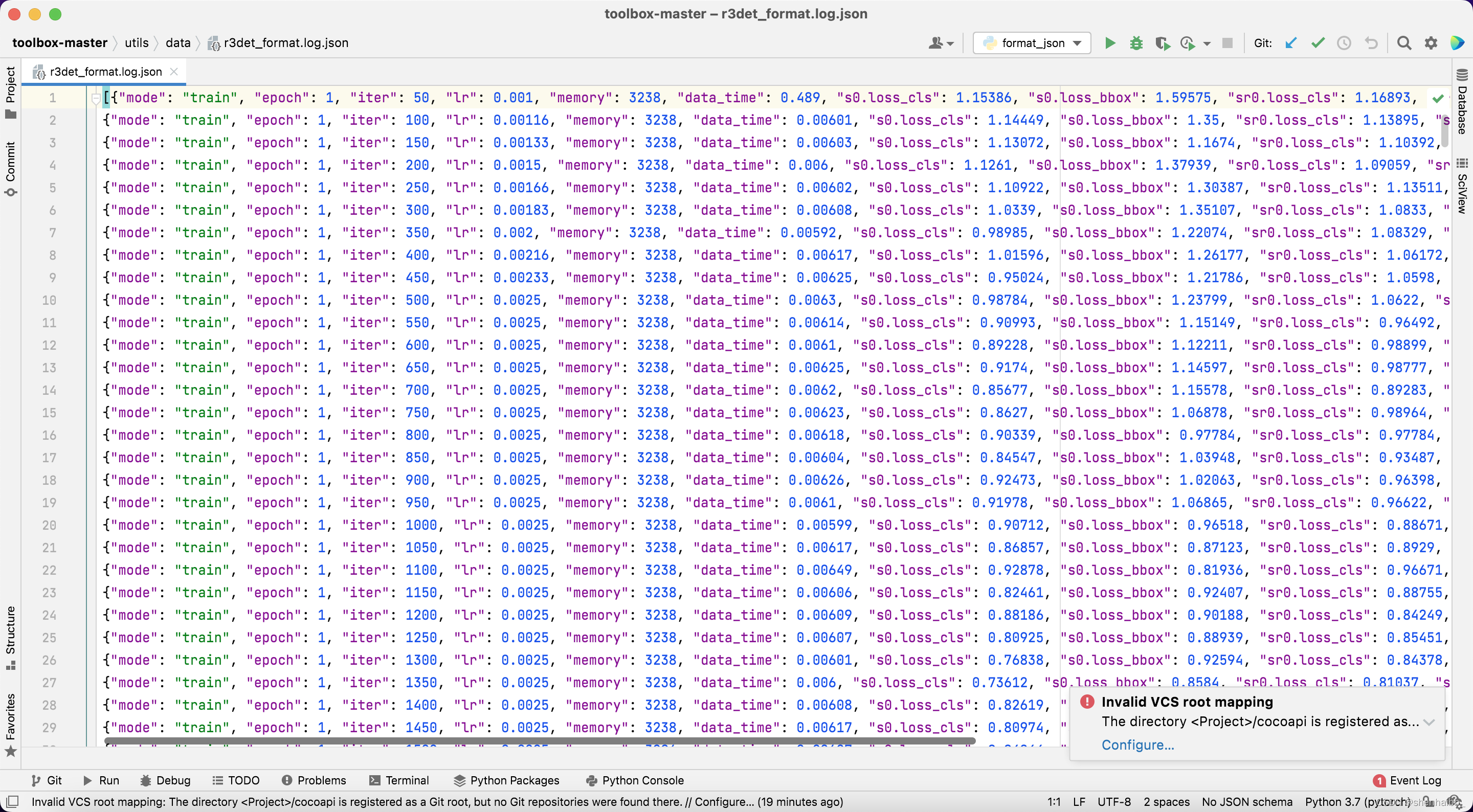Viewport: 1473px width, 812px height.
Task: Toggle the Project tool window
Action: coord(10,92)
